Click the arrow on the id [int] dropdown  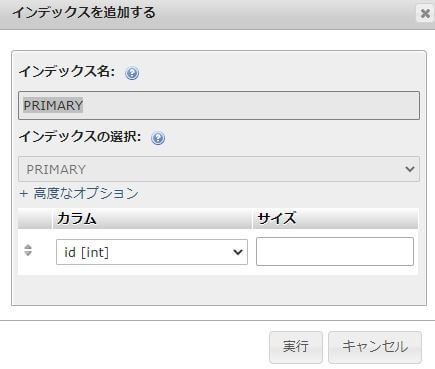pyautogui.click(x=238, y=252)
